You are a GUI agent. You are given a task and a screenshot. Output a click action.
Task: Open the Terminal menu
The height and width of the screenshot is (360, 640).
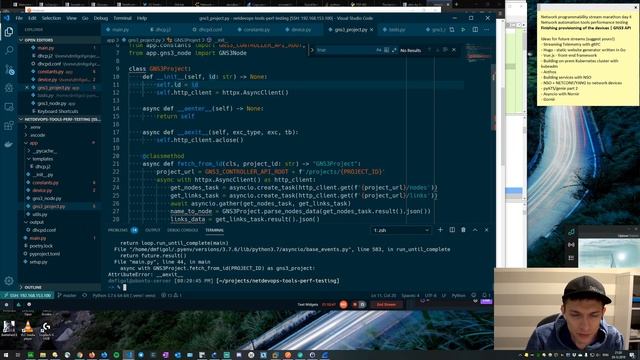(122, 18)
